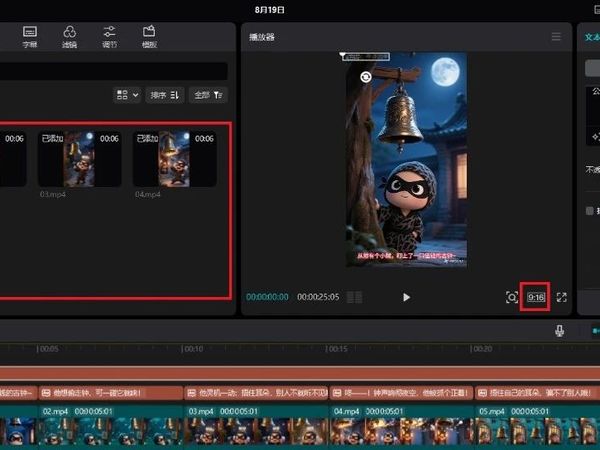Select the 文本 tab in right panel
This screenshot has width=600, height=450.
point(590,37)
